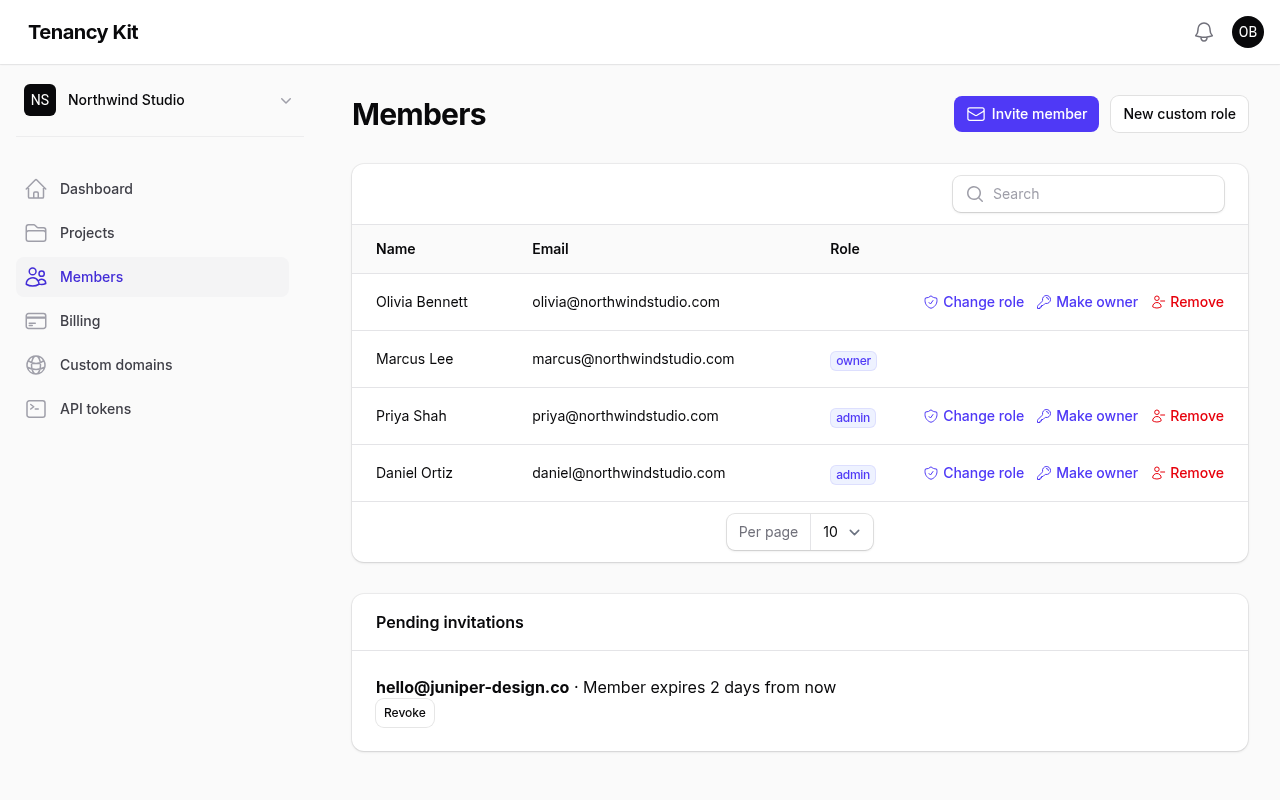Open Billing in the sidebar
Viewport: 1280px width, 800px height.
152,321
